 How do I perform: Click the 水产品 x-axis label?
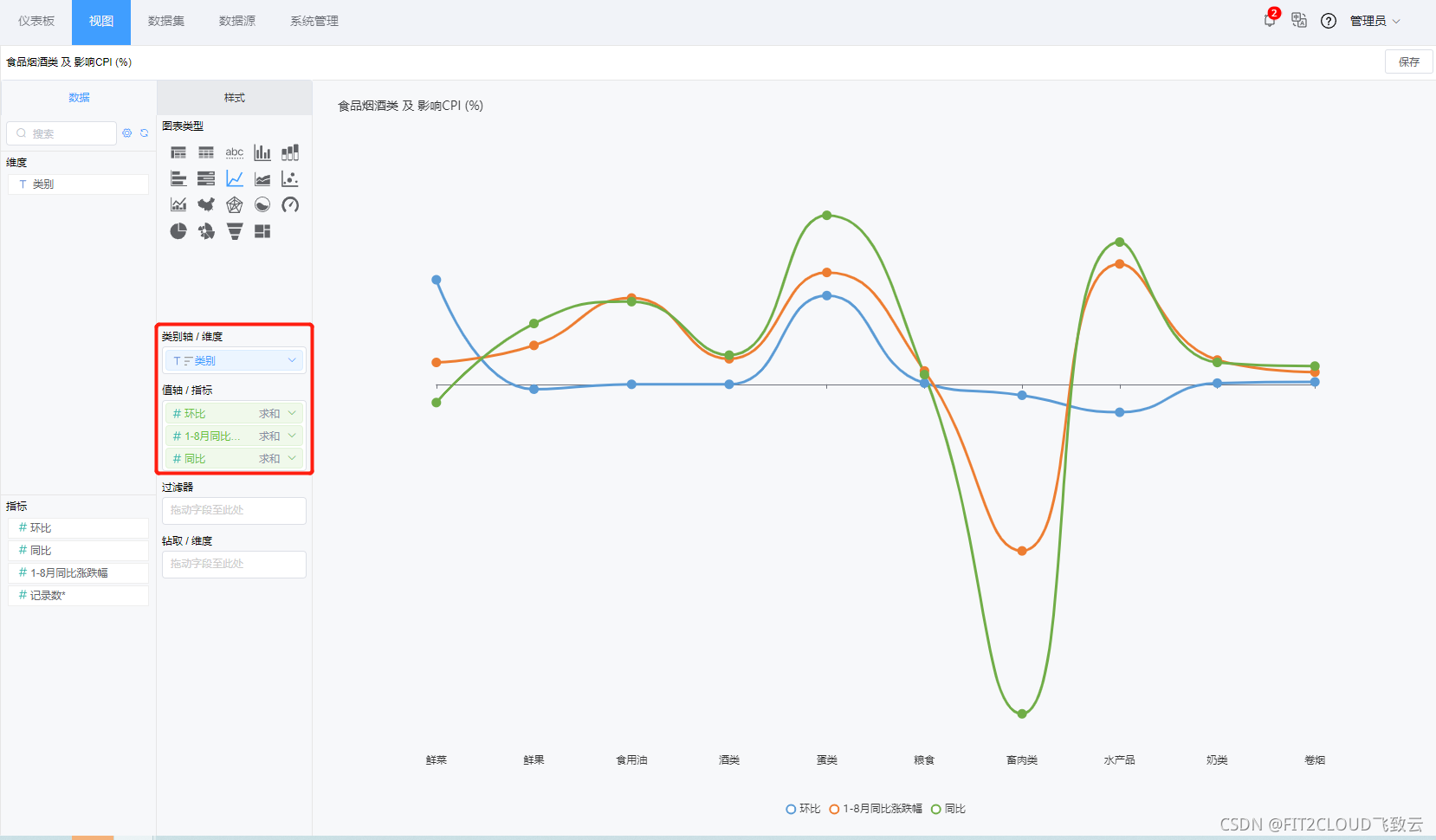(x=1119, y=760)
